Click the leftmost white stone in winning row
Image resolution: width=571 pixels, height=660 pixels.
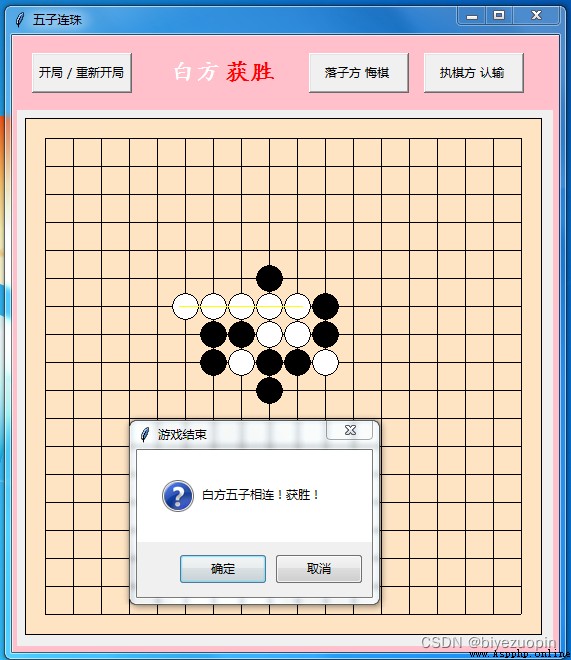(185, 306)
